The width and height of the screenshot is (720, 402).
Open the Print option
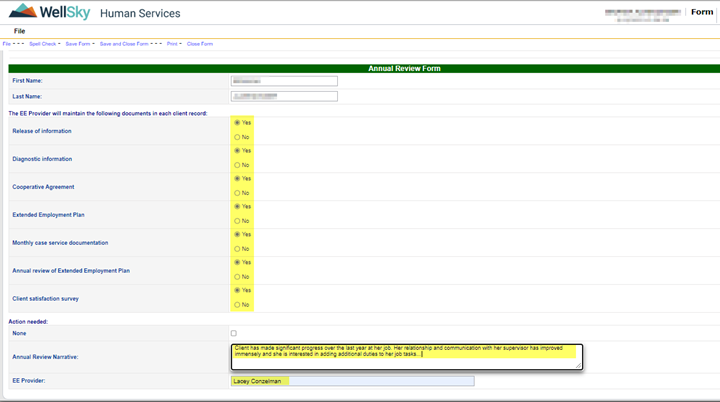tap(173, 44)
